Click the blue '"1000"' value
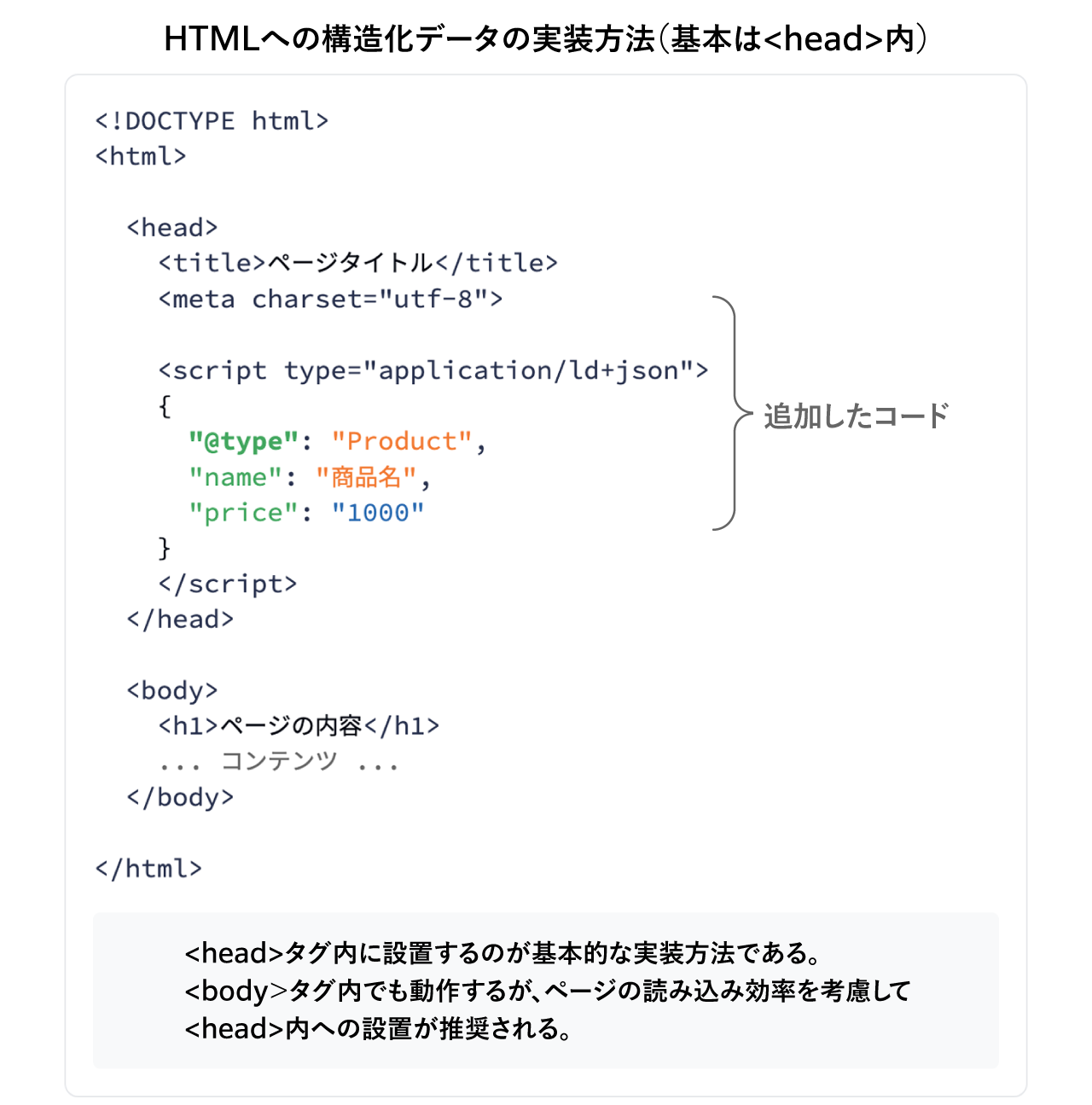 pyautogui.click(x=378, y=513)
